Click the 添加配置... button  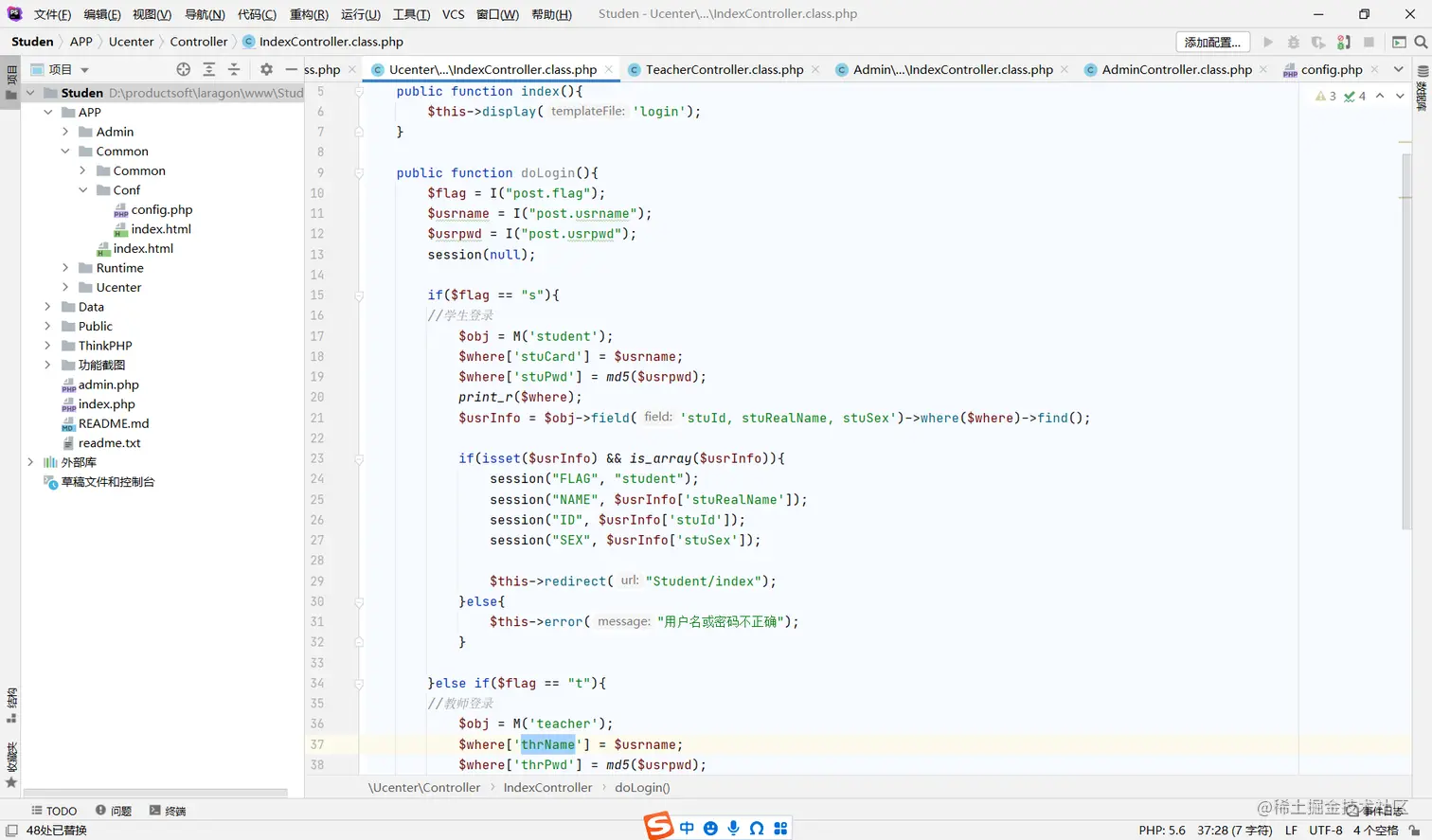tap(1212, 43)
